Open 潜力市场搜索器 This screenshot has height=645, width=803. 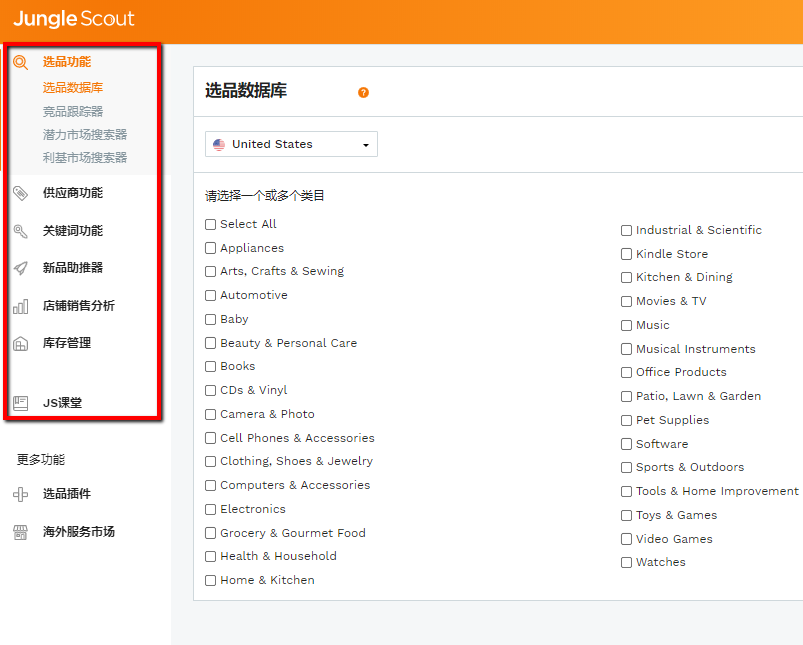click(x=85, y=133)
